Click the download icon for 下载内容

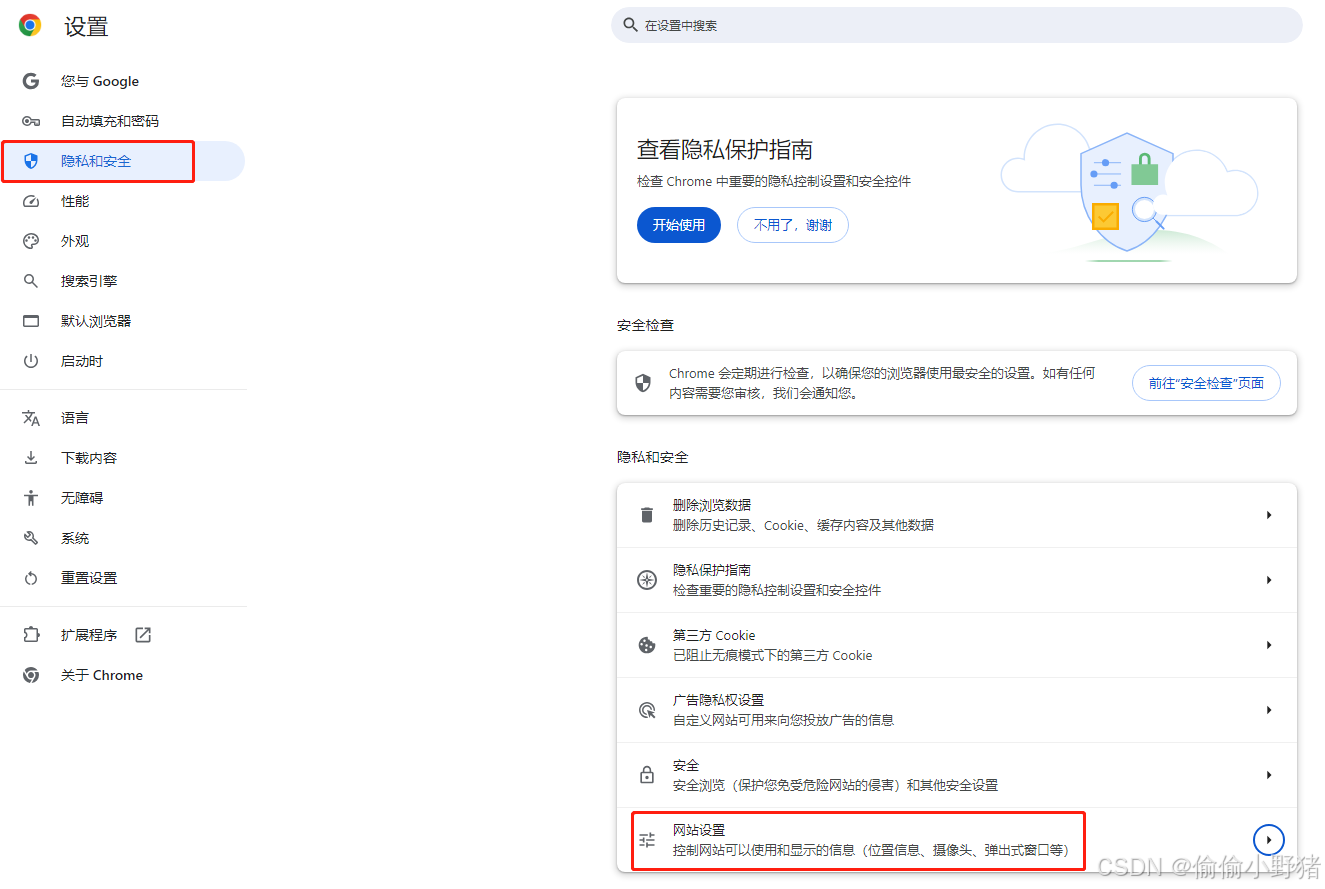[31, 458]
